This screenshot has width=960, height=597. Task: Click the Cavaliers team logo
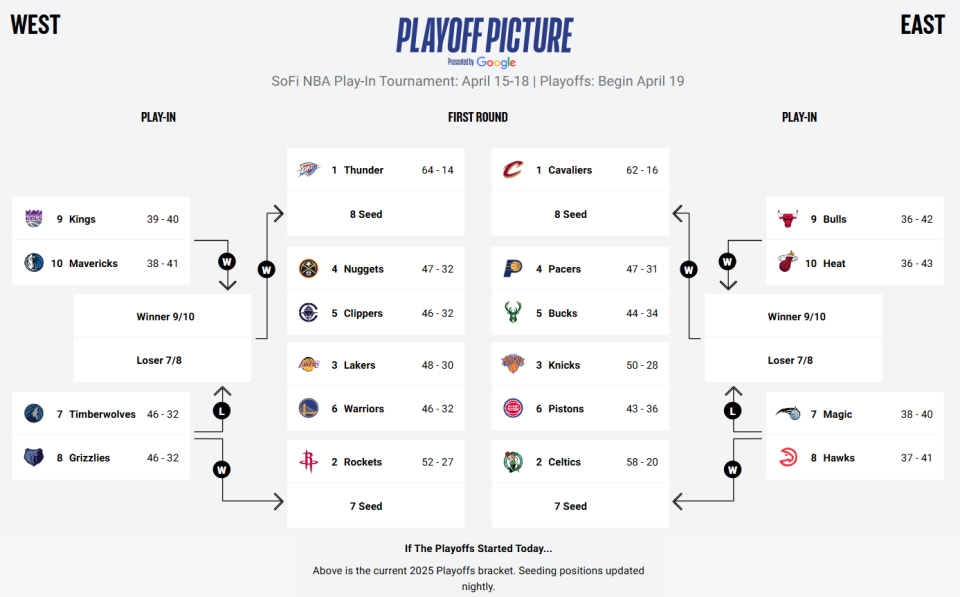[x=513, y=170]
